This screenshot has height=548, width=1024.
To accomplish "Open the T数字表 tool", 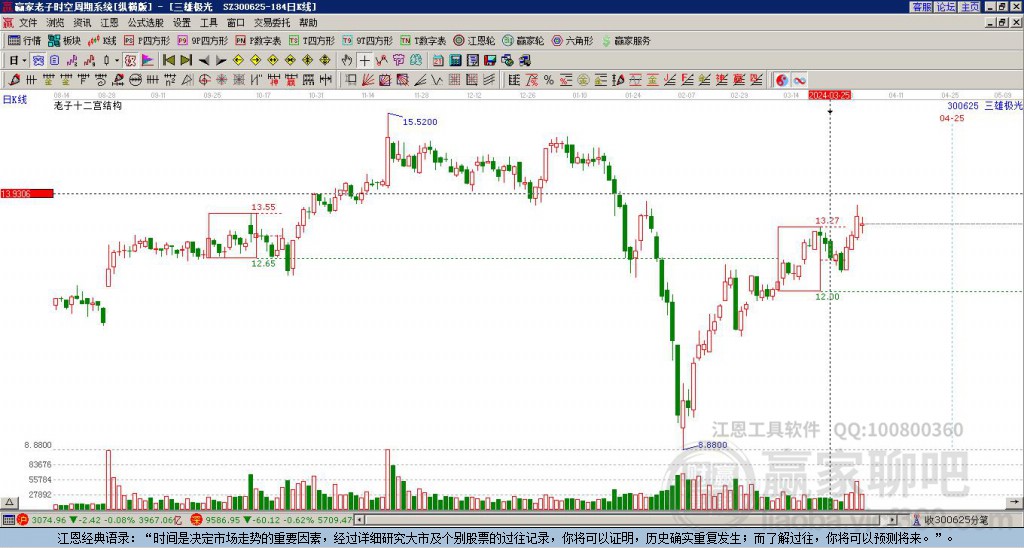I will pyautogui.click(x=423, y=40).
